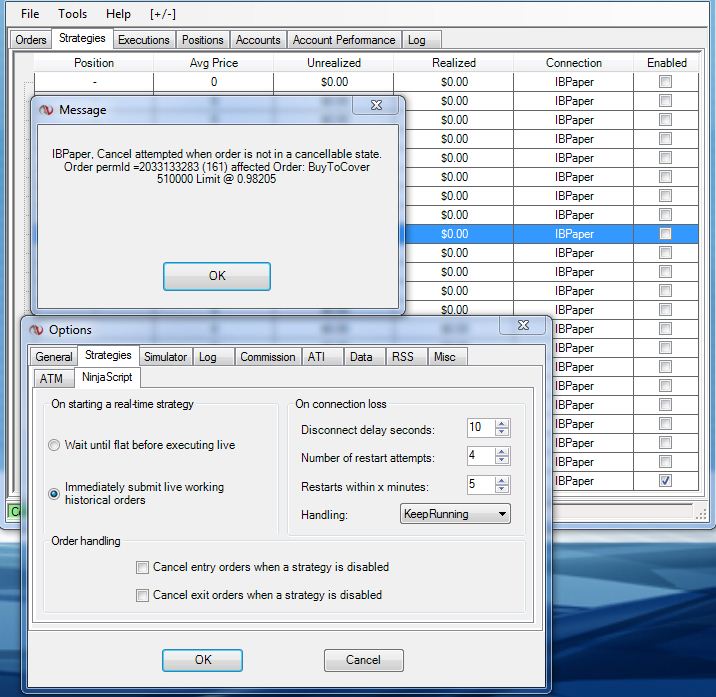Click OK in the Message dialog
Image resolution: width=716 pixels, height=697 pixels.
pyautogui.click(x=217, y=276)
